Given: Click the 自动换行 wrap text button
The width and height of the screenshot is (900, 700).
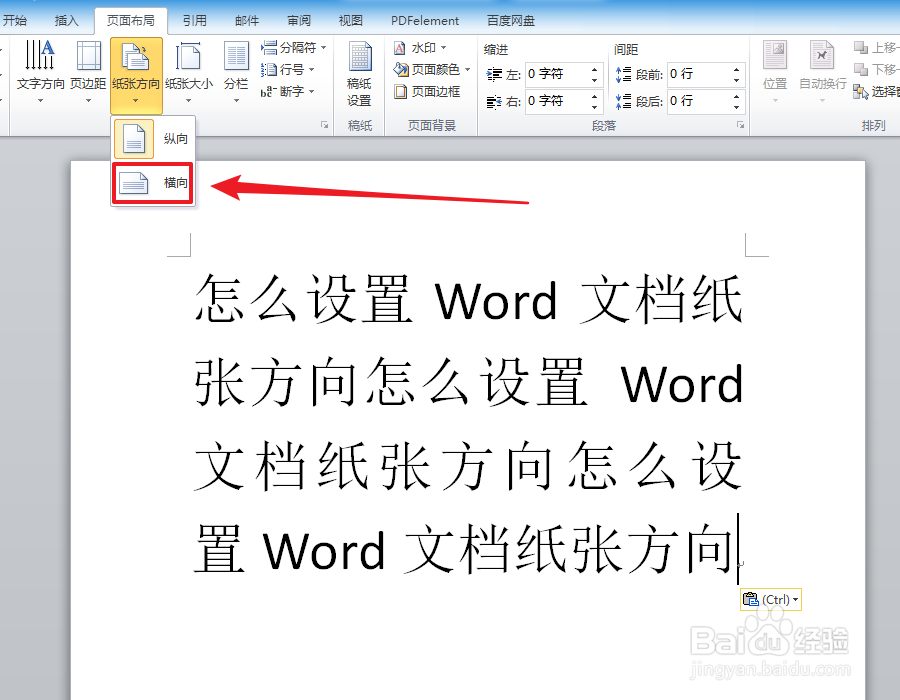Looking at the screenshot, I should pyautogui.click(x=823, y=72).
